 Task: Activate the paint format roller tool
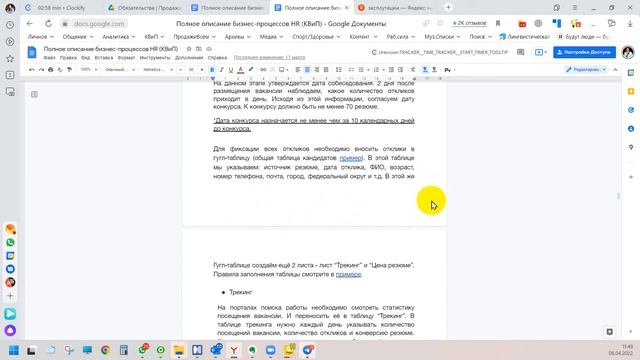[x=69, y=70]
